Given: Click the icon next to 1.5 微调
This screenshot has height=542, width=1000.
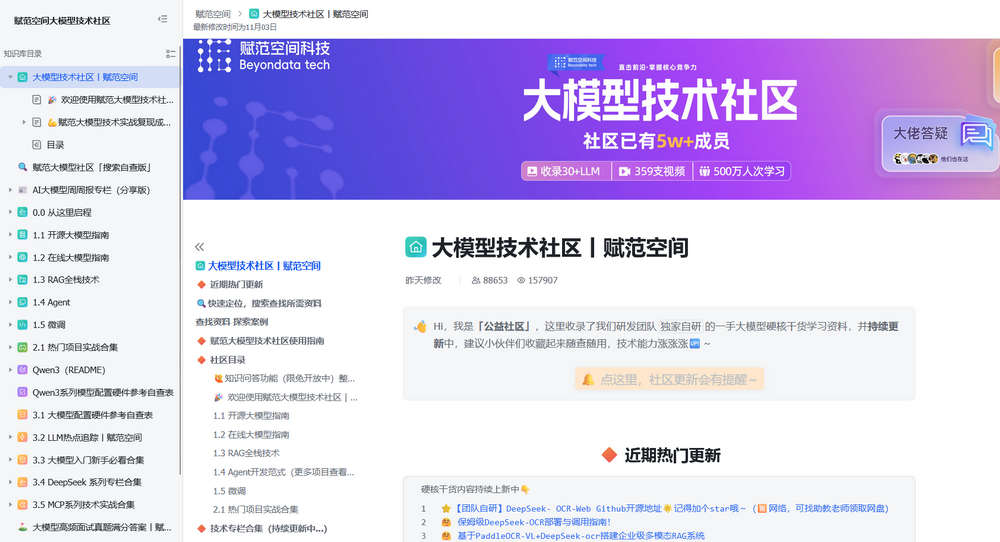Looking at the screenshot, I should click(22, 325).
